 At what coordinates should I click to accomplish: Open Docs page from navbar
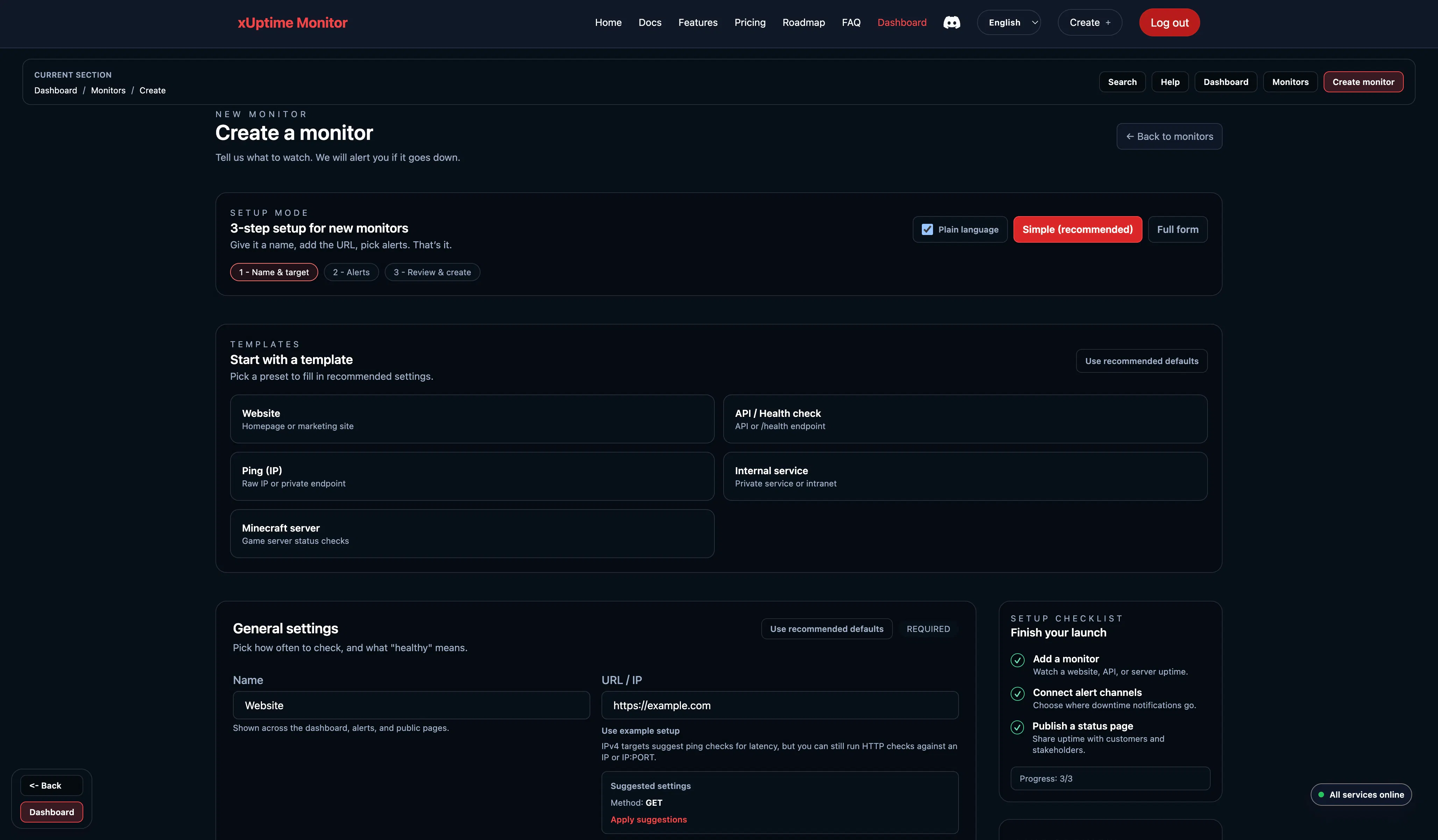[x=650, y=22]
